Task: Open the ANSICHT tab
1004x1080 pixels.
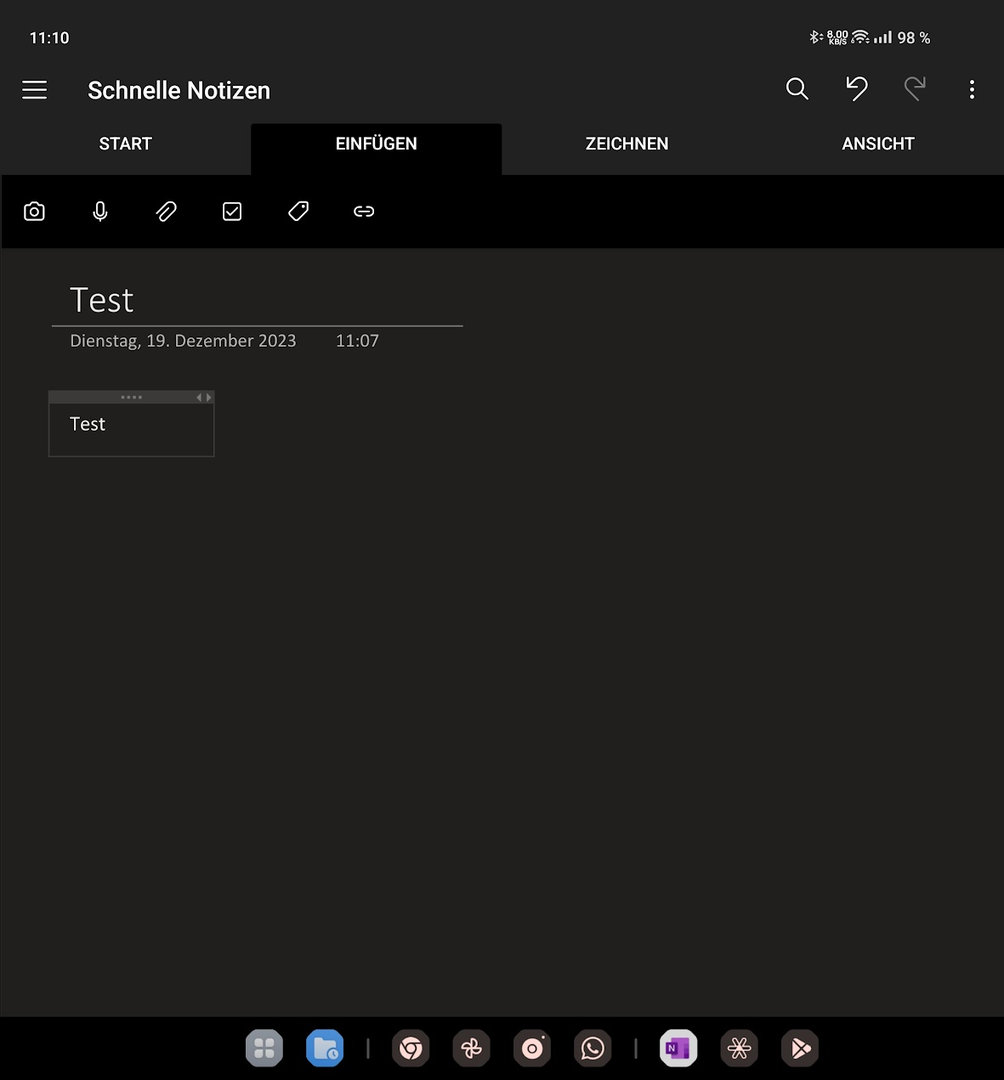Action: (878, 144)
